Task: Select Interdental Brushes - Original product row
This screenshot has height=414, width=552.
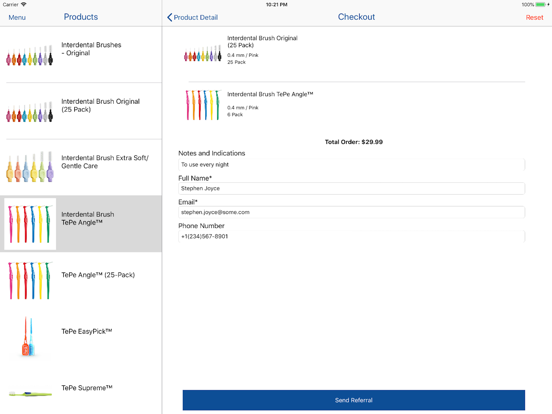Action: click(81, 55)
